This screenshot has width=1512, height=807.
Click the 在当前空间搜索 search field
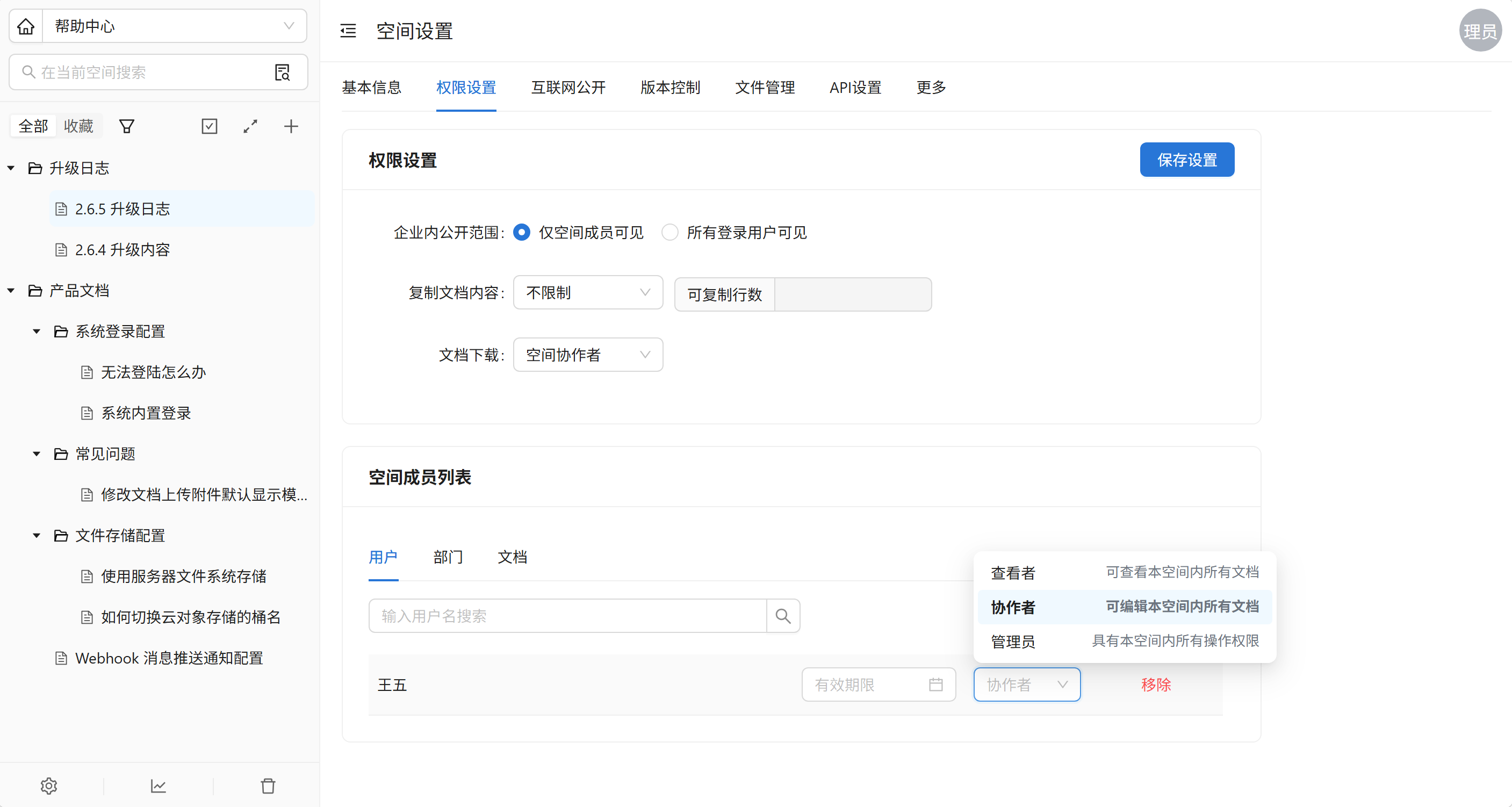tap(158, 72)
